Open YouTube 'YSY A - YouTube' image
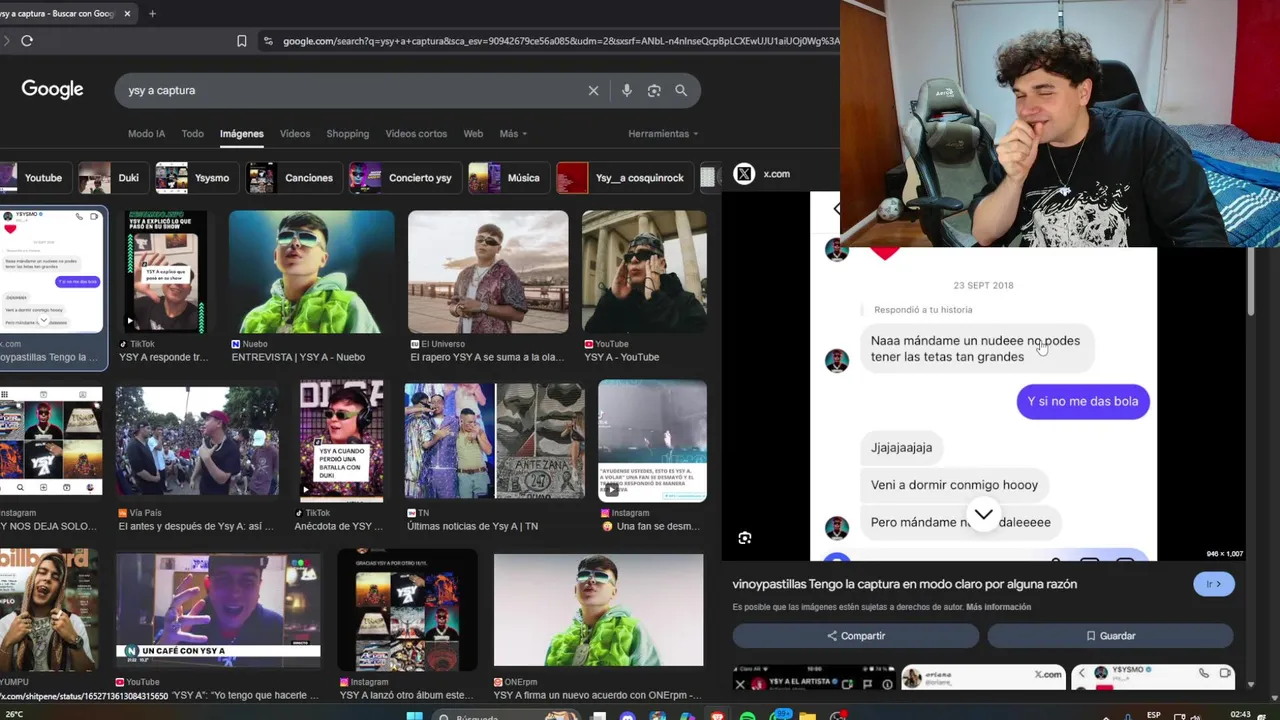 [644, 272]
